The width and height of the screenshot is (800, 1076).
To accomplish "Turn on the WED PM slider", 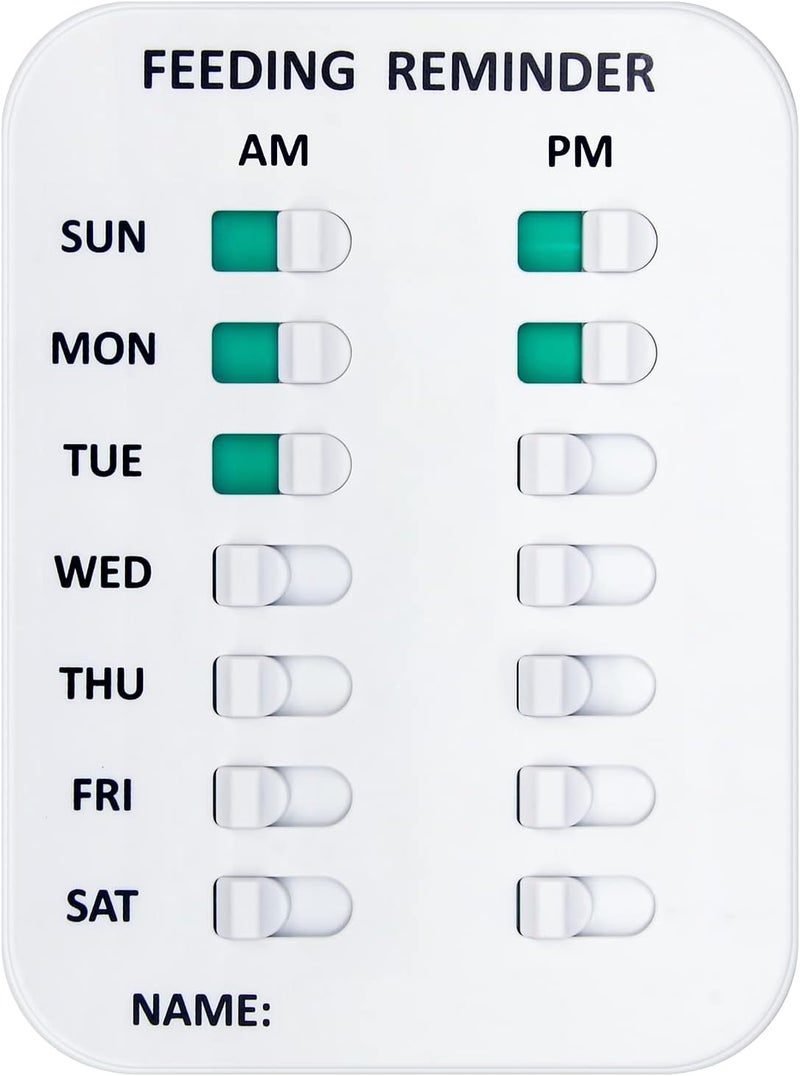I will point(587,575).
